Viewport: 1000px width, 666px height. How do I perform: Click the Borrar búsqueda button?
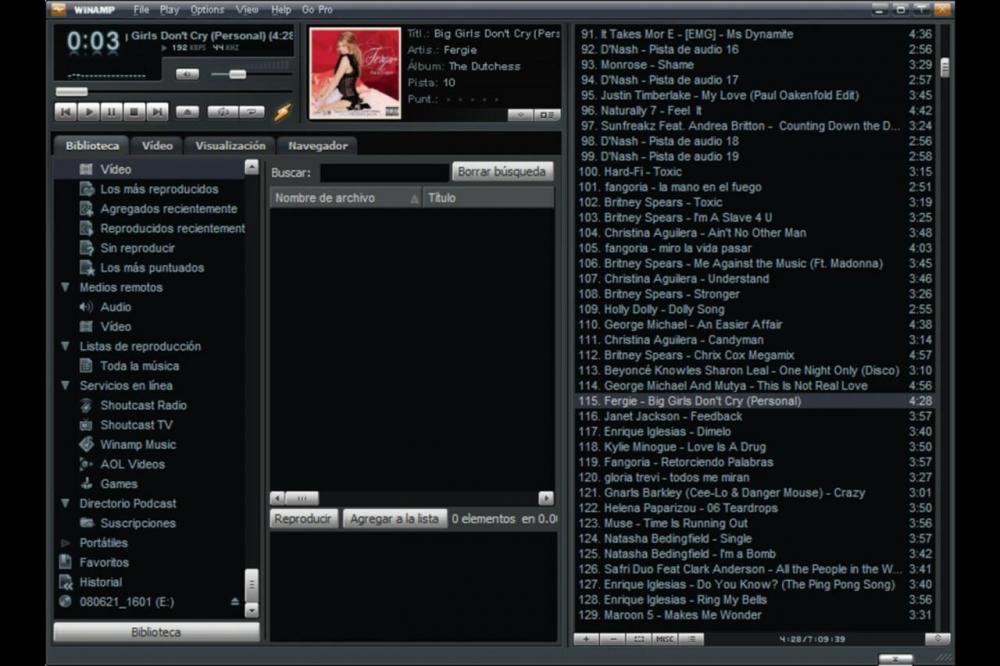coord(502,172)
